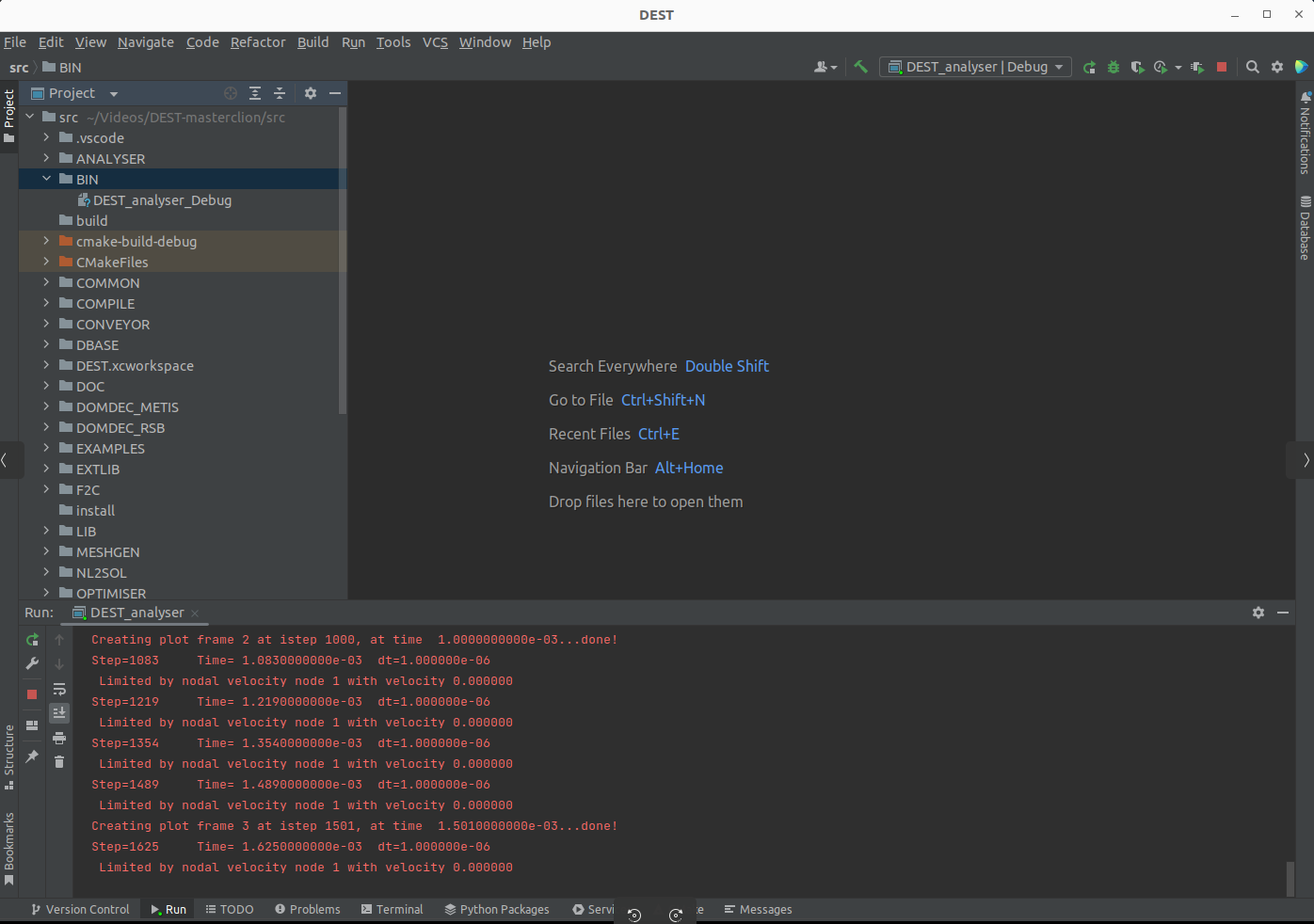Click the red Stop icon in top toolbar
The image size is (1314, 924).
tap(1222, 67)
